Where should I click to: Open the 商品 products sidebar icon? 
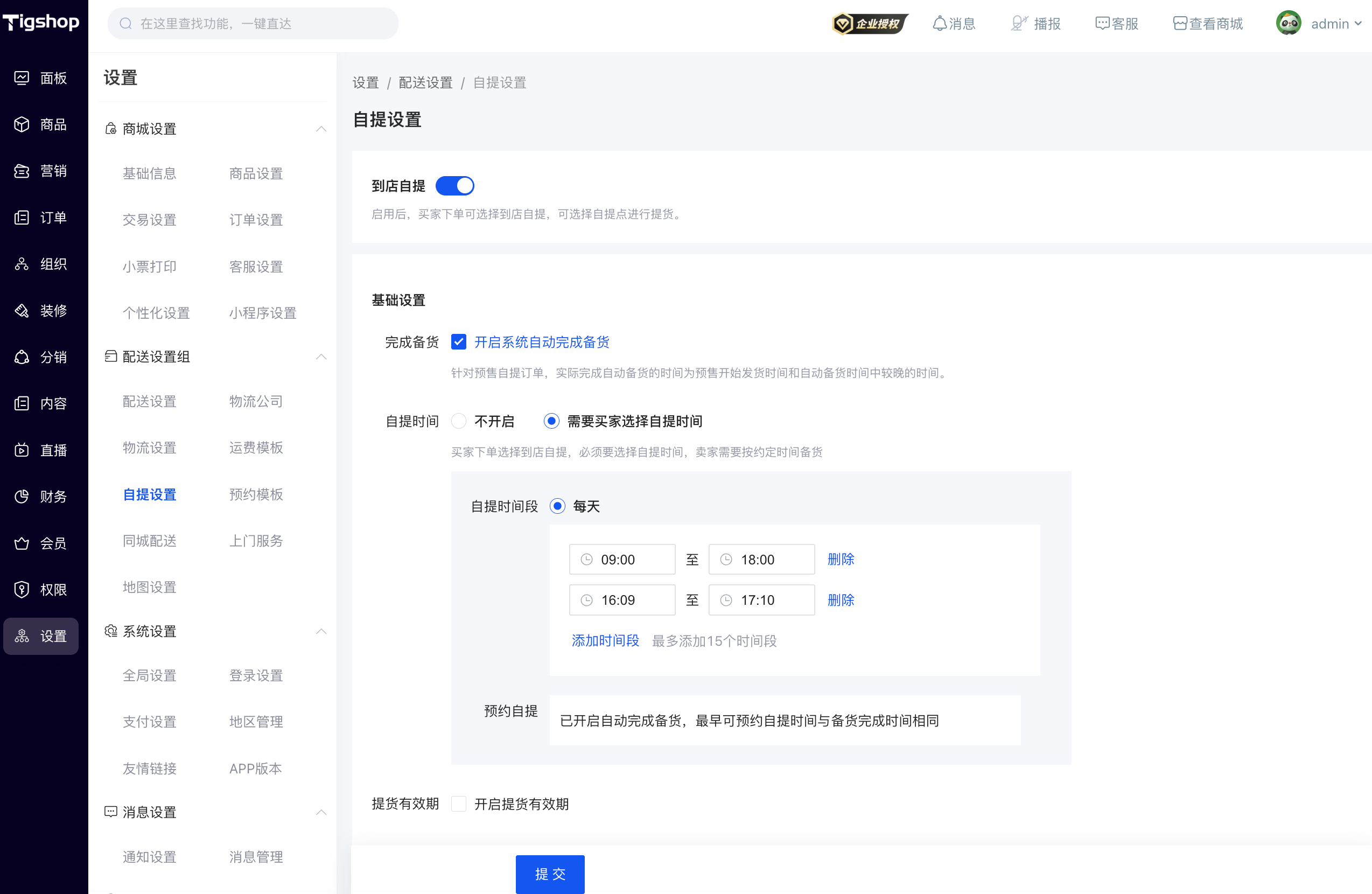tap(22, 124)
